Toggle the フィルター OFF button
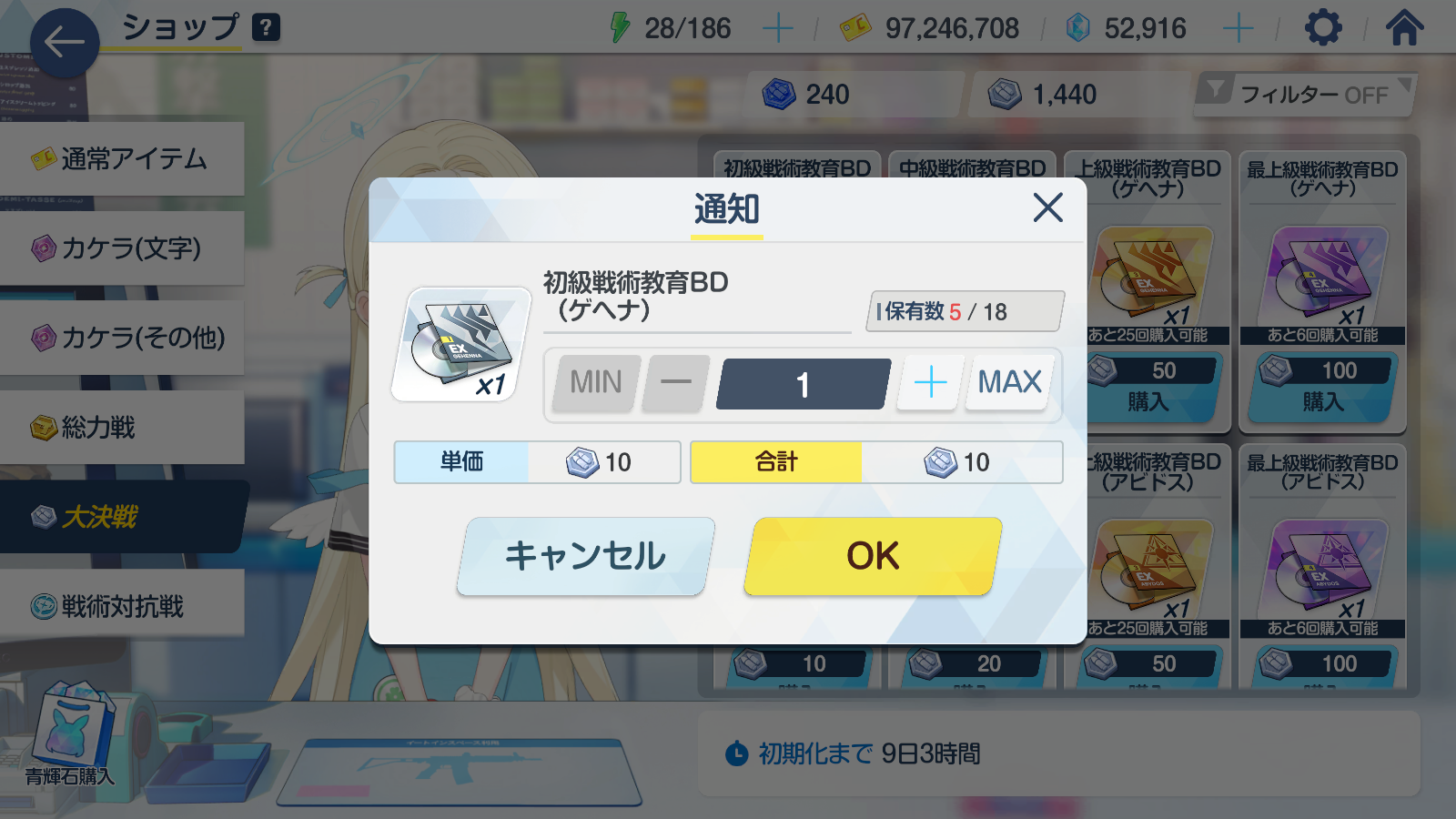 [1305, 94]
